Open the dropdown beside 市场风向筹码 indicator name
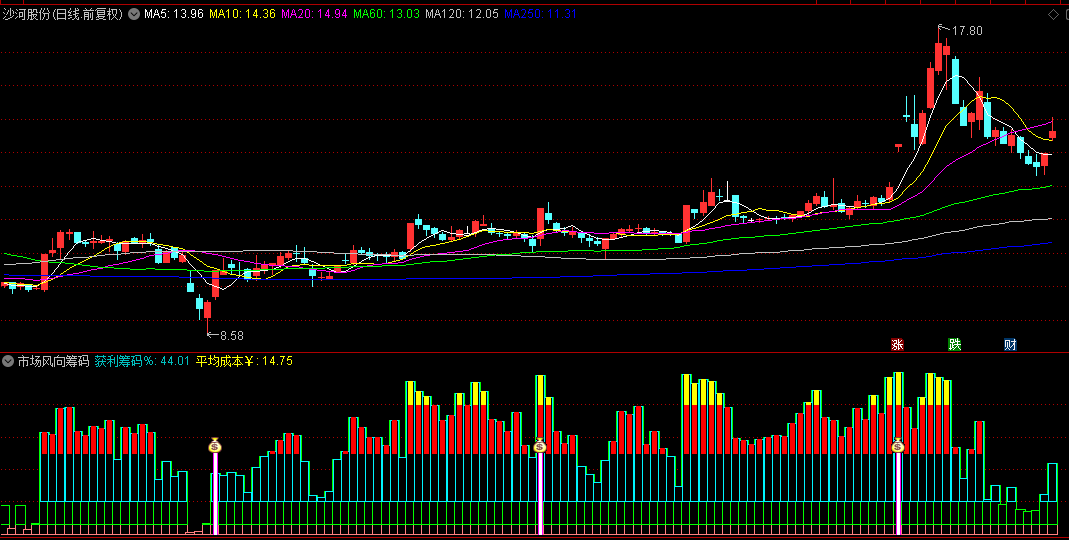This screenshot has width=1069, height=540. (x=8, y=361)
